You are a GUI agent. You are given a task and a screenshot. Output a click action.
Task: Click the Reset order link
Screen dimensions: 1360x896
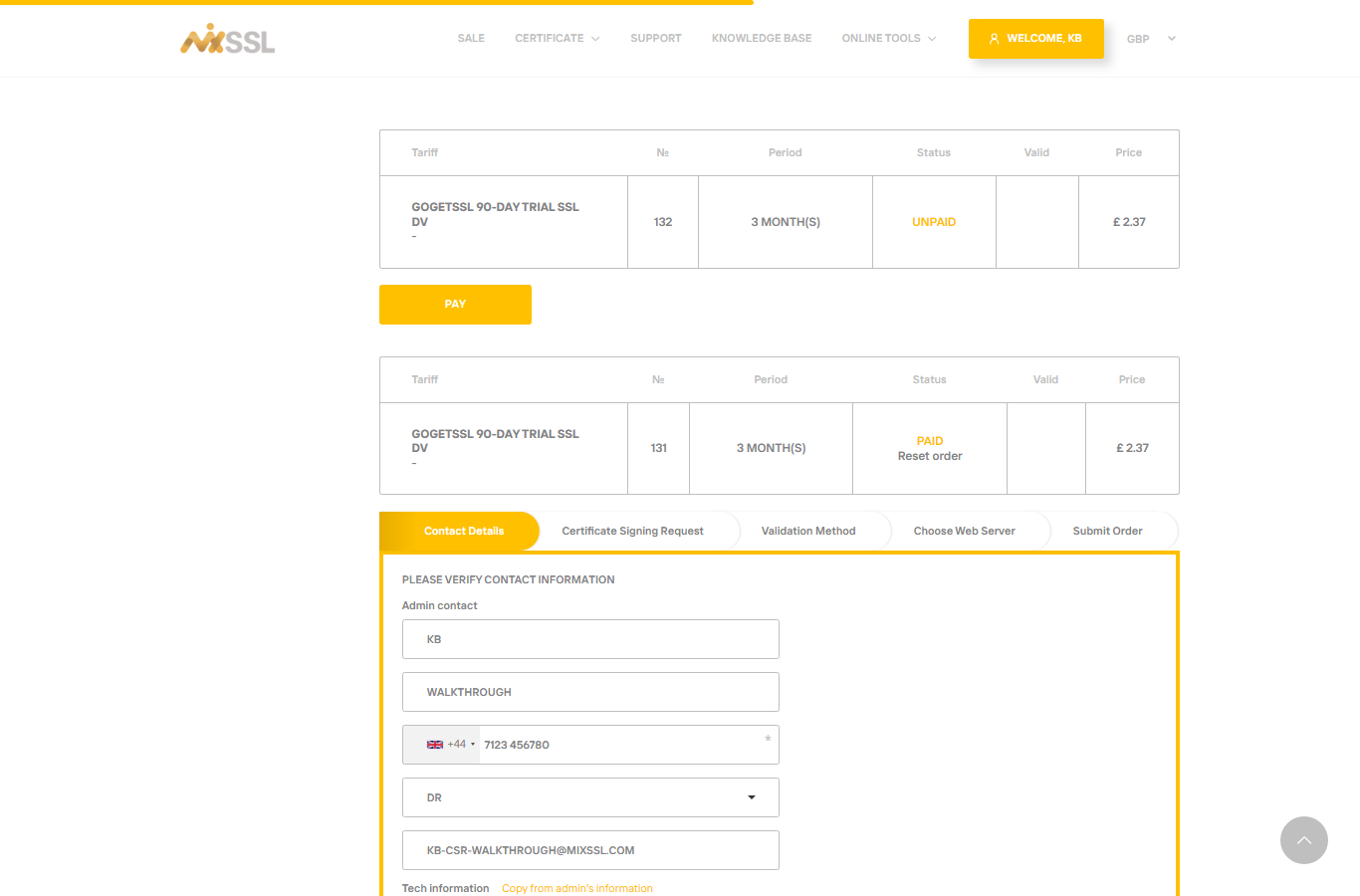tap(930, 456)
